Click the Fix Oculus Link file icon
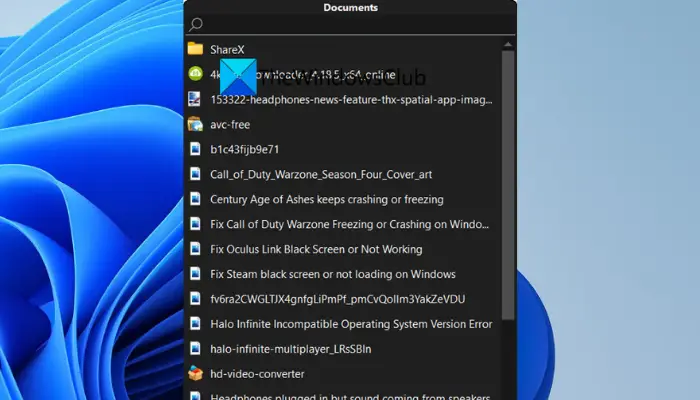Screen dimensions: 700x400 click(x=195, y=249)
